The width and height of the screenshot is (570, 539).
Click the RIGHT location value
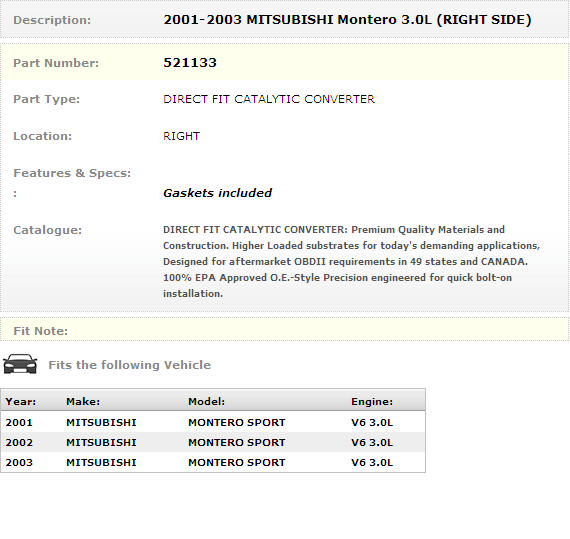coord(181,136)
